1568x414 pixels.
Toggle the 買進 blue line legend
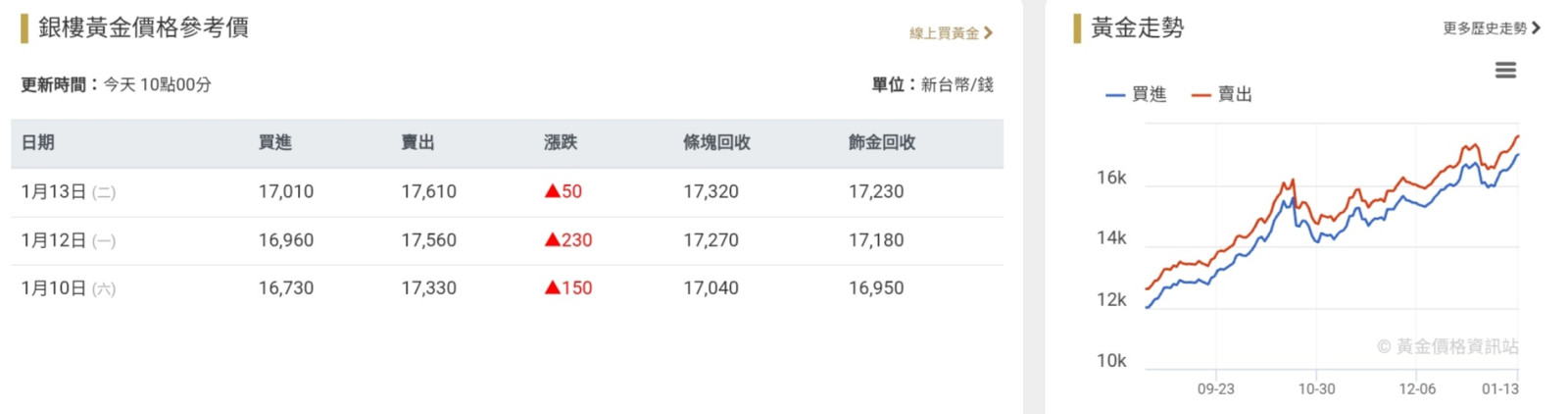pyautogui.click(x=1136, y=95)
